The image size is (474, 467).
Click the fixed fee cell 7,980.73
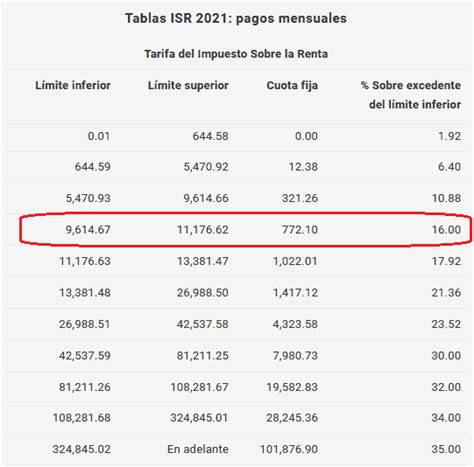295,356
